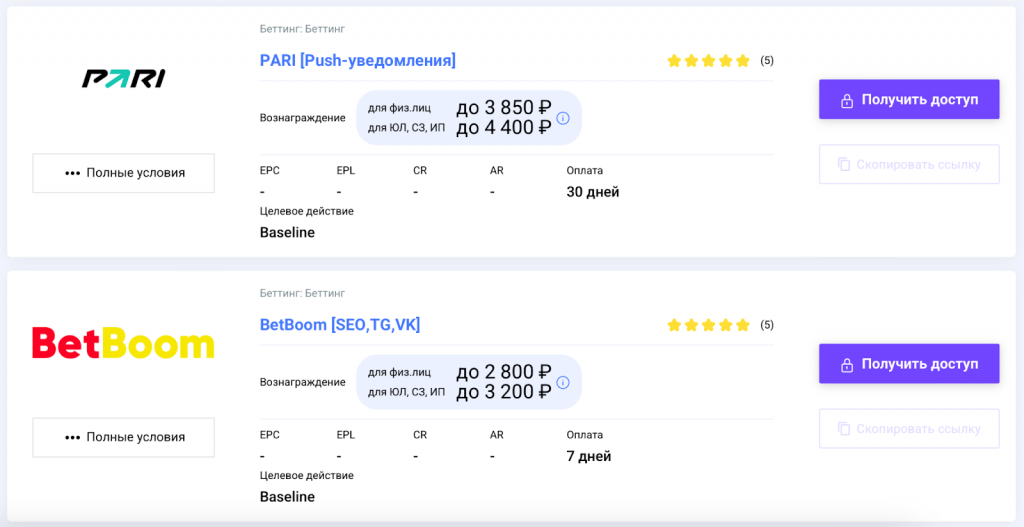Image resolution: width=1024 pixels, height=527 pixels.
Task: Click PARI five-star rating
Action: pyautogui.click(x=708, y=61)
